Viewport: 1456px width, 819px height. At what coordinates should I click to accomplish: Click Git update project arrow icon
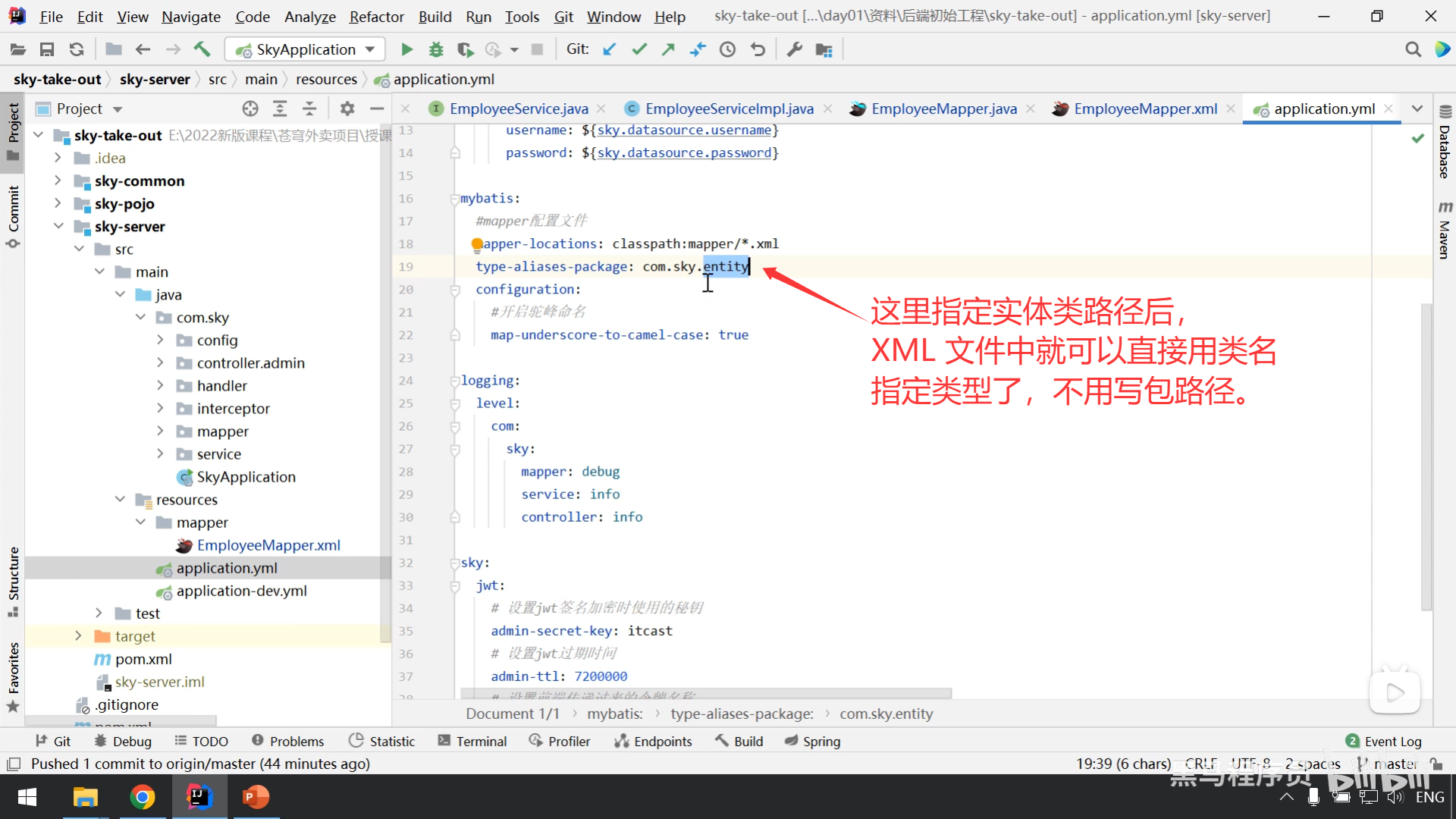609,49
